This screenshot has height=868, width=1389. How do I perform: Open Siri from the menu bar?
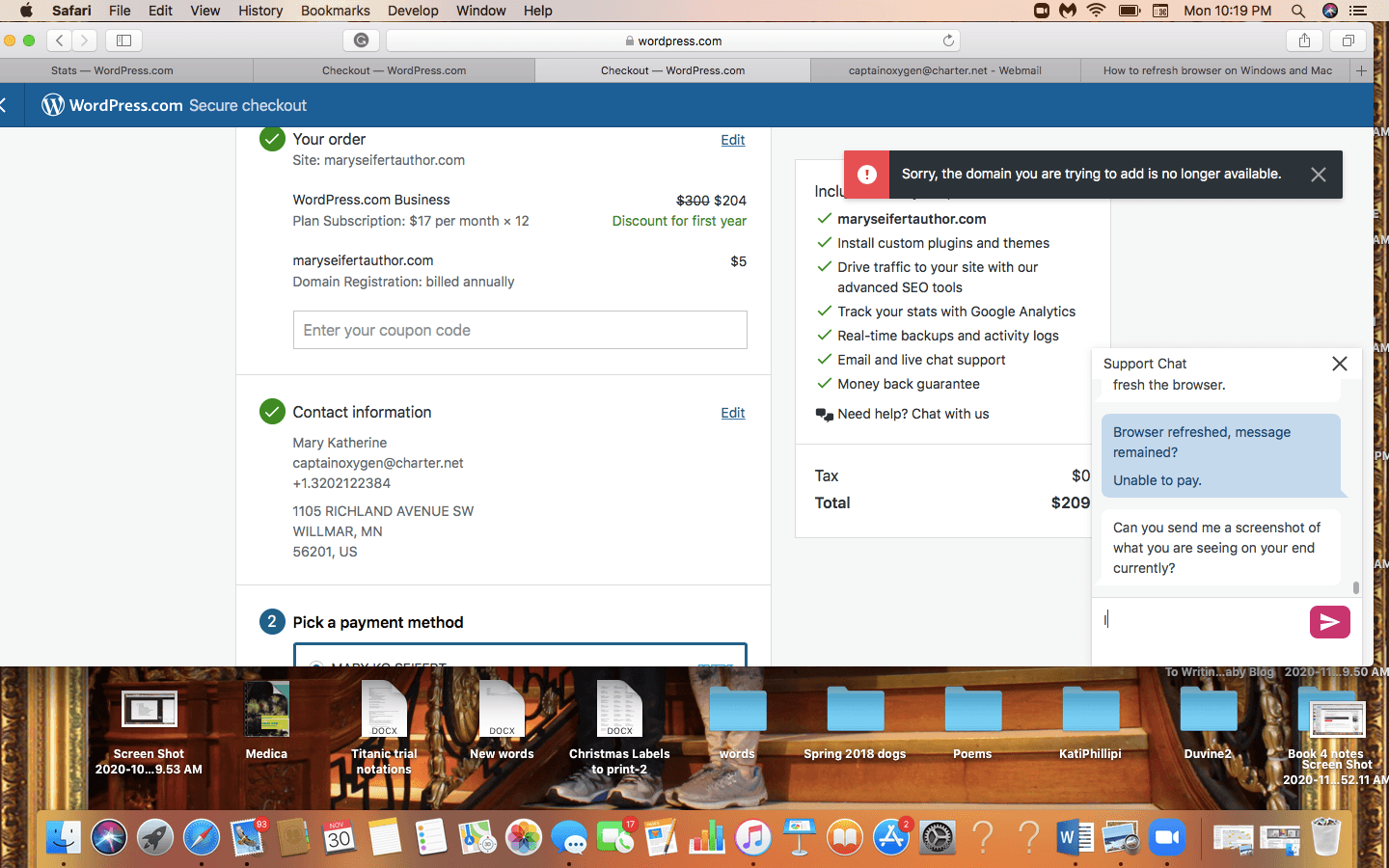(x=1330, y=11)
